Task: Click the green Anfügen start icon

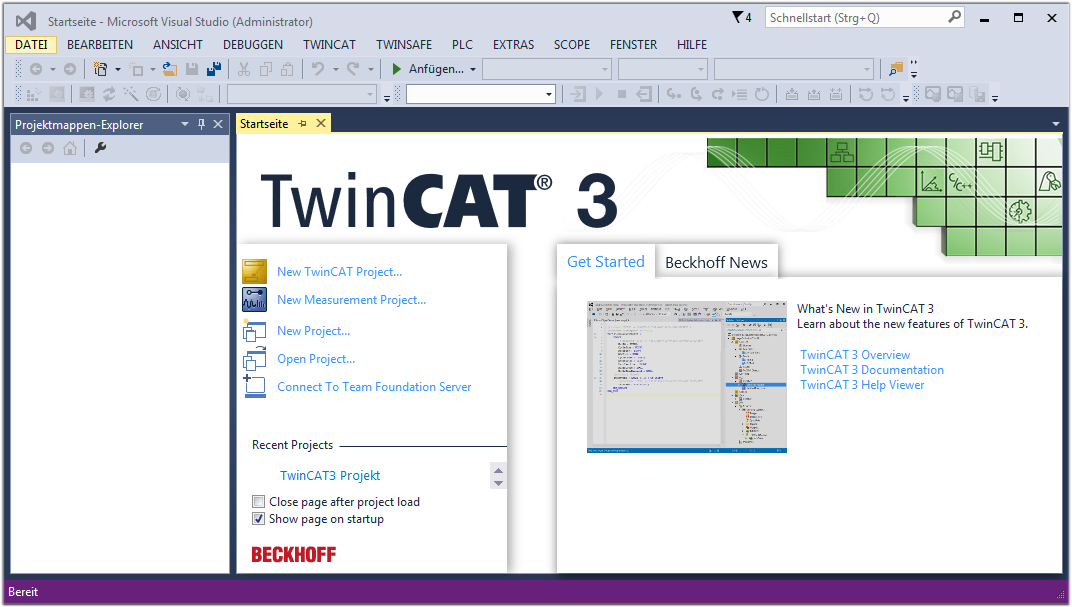Action: pos(395,69)
